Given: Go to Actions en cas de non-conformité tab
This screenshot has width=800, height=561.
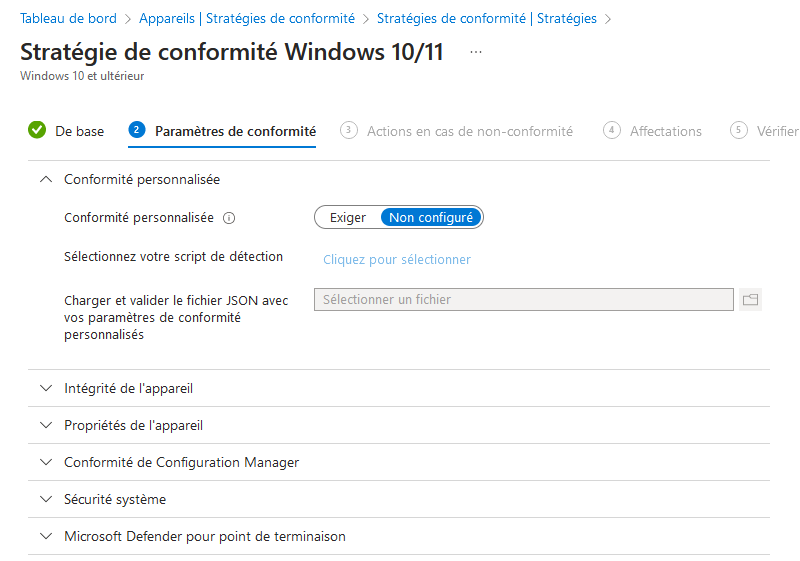Looking at the screenshot, I should pos(469,131).
